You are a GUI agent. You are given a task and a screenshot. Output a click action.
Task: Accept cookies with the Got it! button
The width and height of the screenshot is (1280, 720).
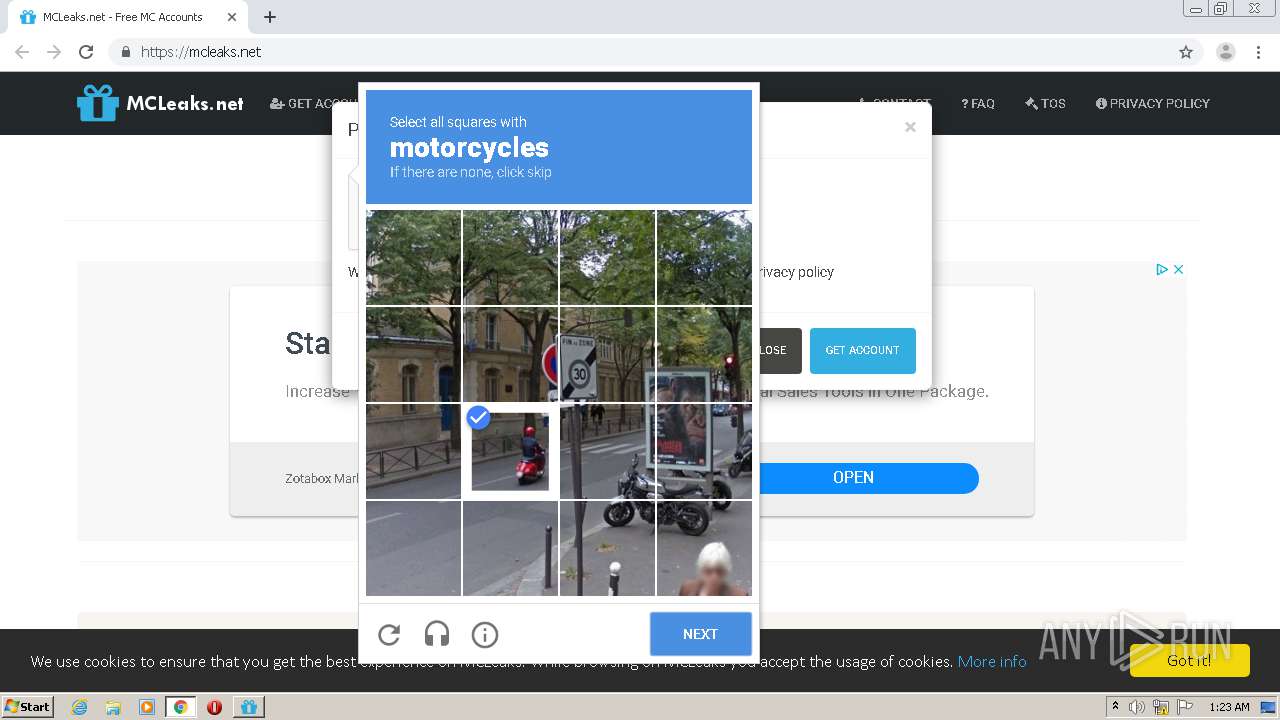tap(1189, 660)
